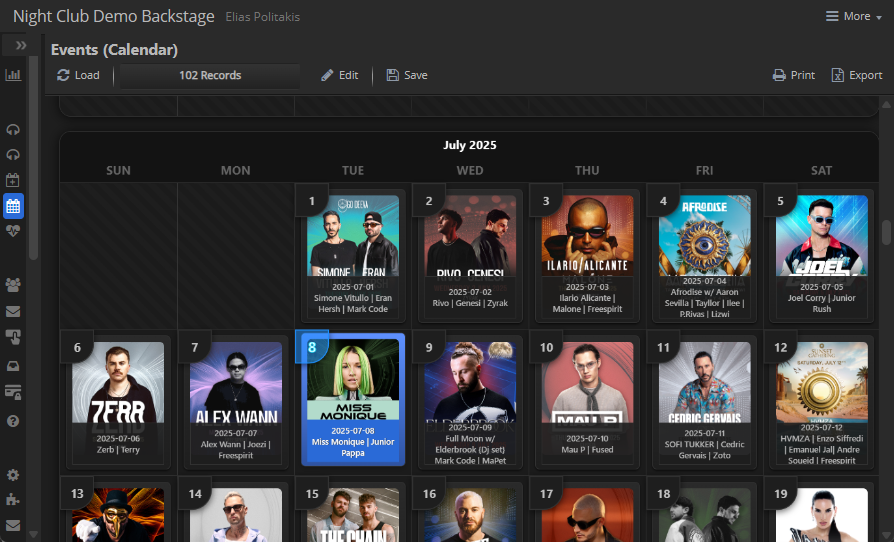
Task: Click the Edit toolbar button
Action: 339,75
